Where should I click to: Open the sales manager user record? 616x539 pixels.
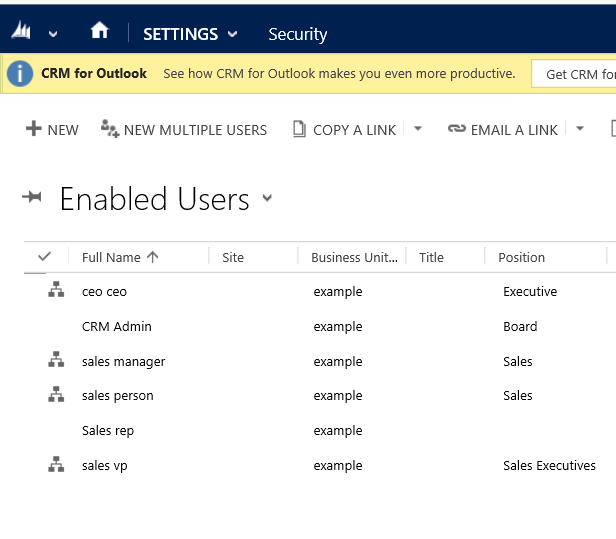pos(123,362)
